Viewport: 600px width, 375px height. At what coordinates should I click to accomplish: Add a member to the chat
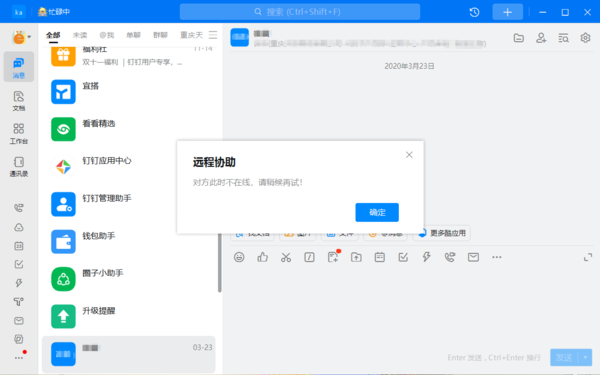(x=541, y=38)
